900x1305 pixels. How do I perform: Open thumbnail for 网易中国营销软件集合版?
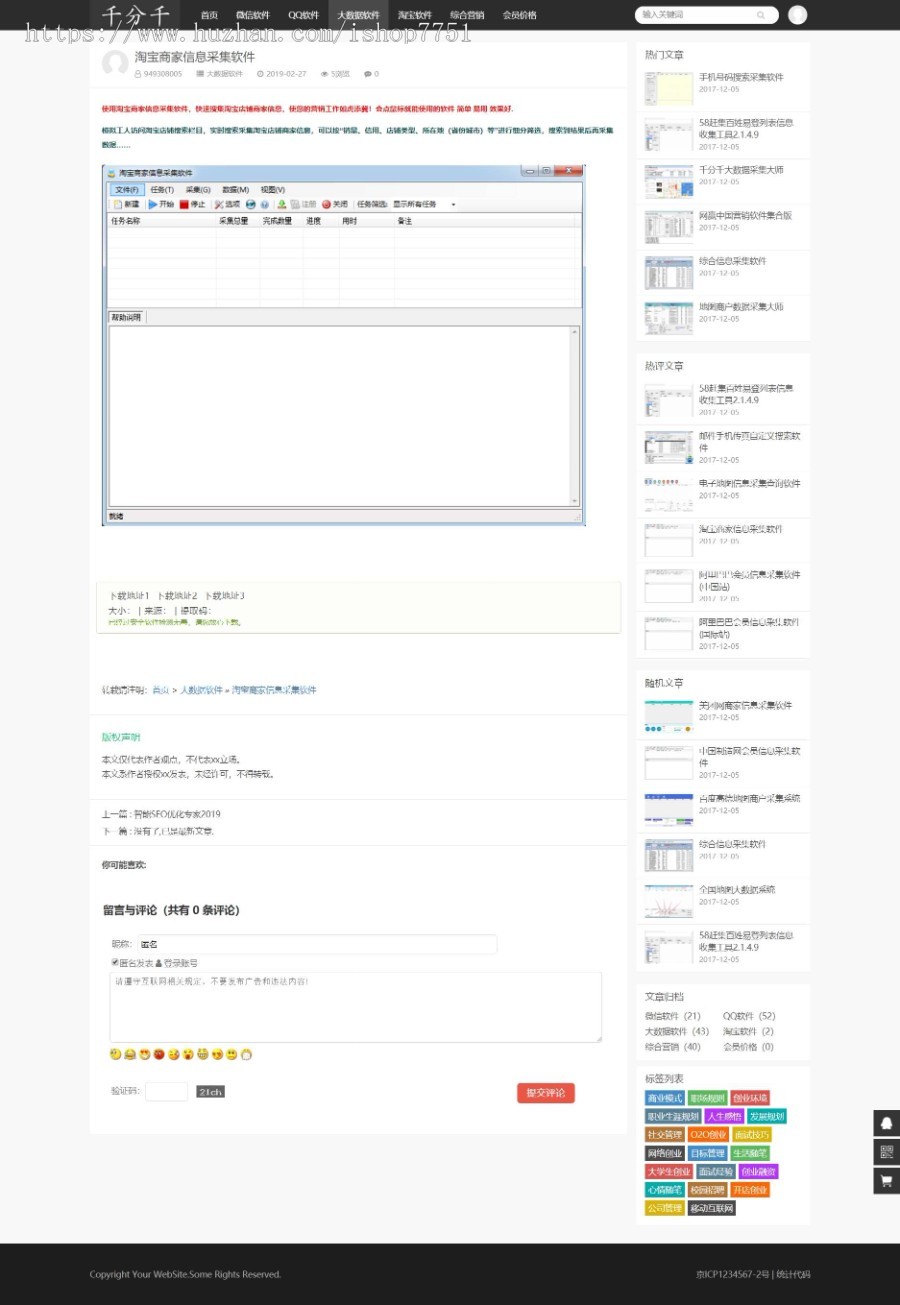click(x=668, y=227)
